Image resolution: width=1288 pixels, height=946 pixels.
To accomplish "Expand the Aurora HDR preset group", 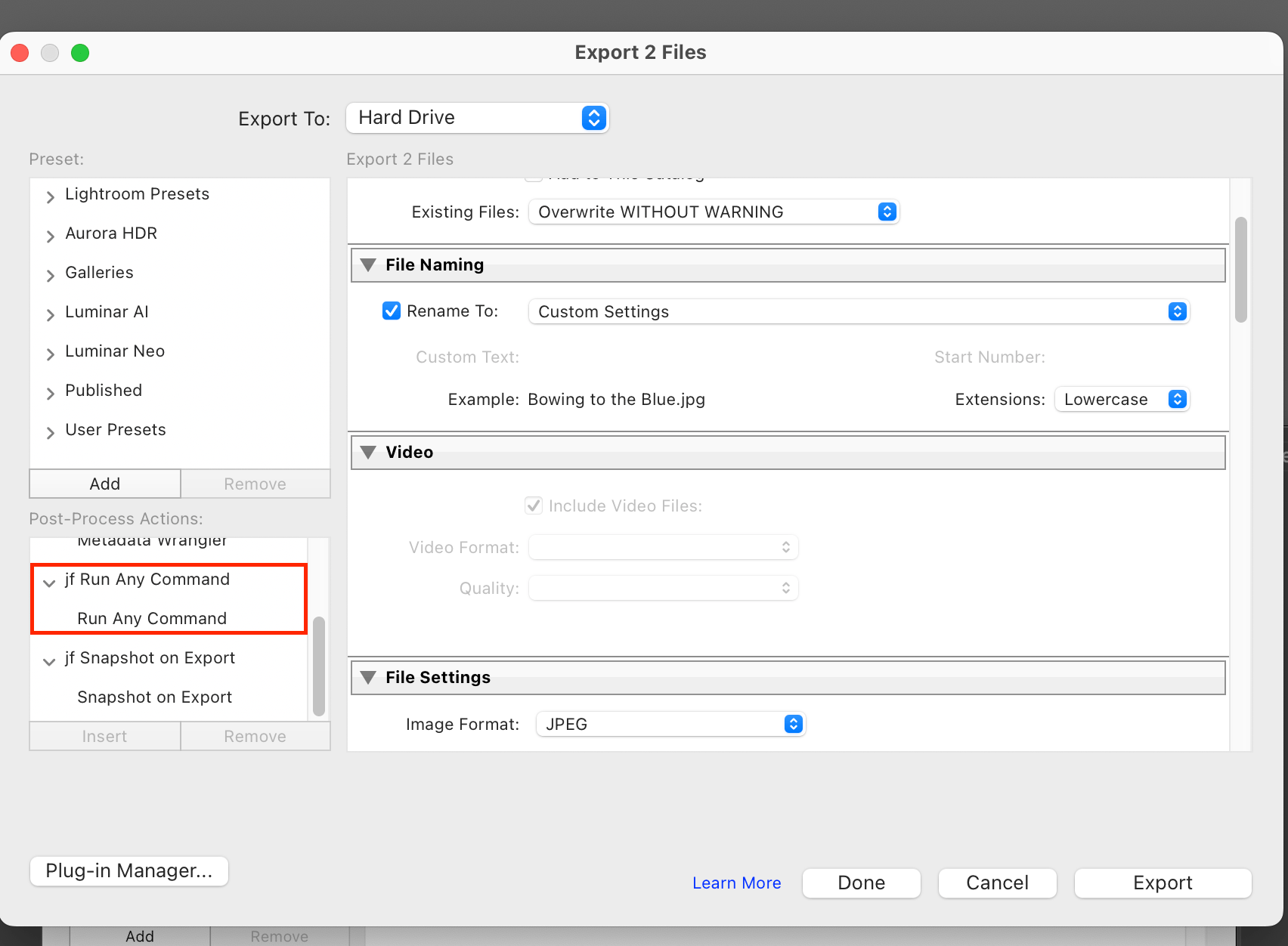I will point(50,235).
